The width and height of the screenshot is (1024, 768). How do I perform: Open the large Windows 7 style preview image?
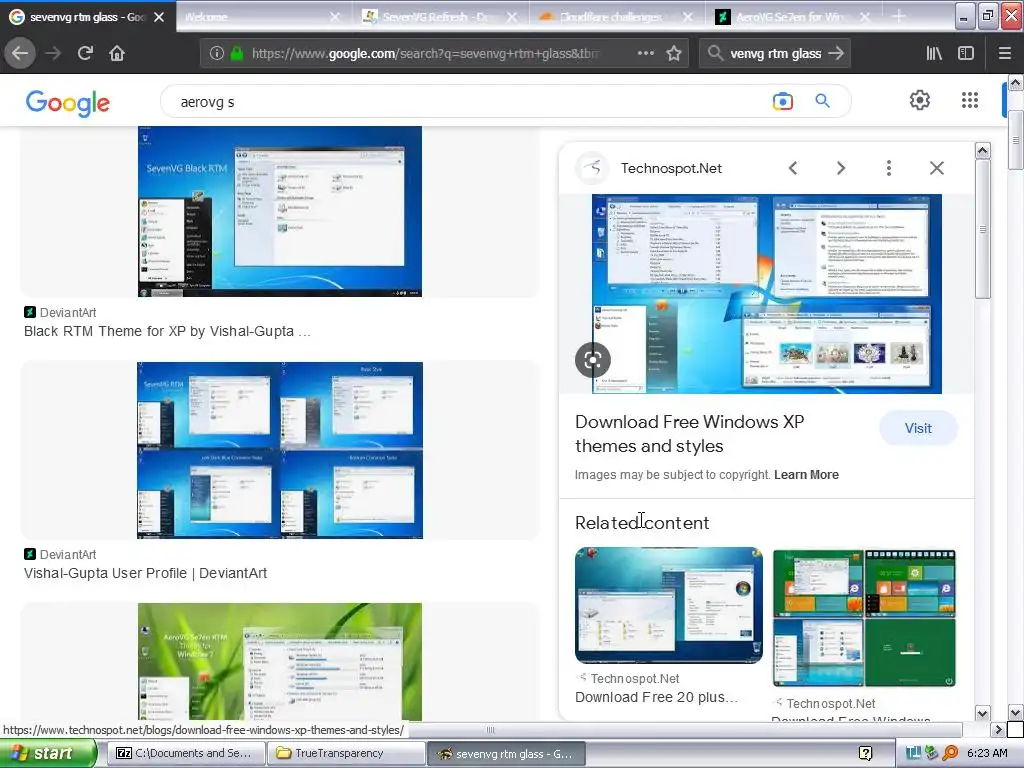(x=767, y=294)
